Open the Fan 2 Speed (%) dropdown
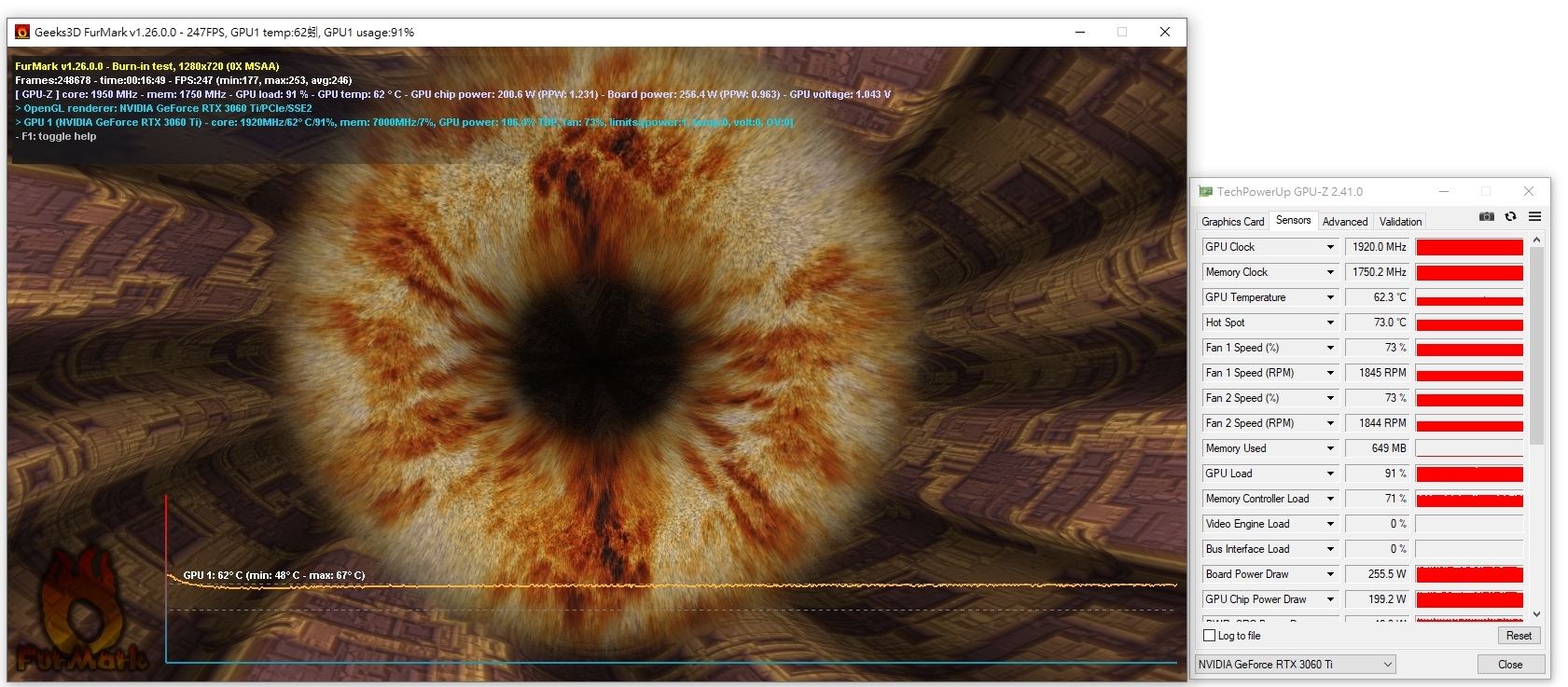The height and width of the screenshot is (687, 1568). point(1330,398)
